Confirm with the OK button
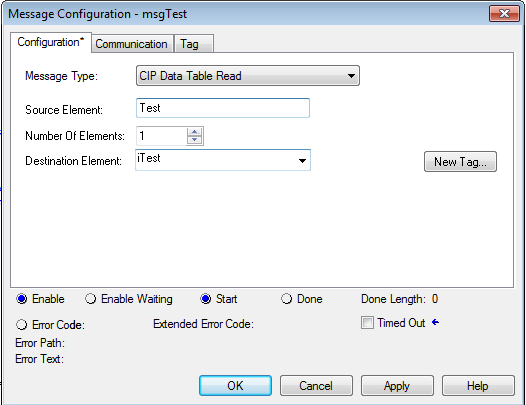 tap(235, 386)
